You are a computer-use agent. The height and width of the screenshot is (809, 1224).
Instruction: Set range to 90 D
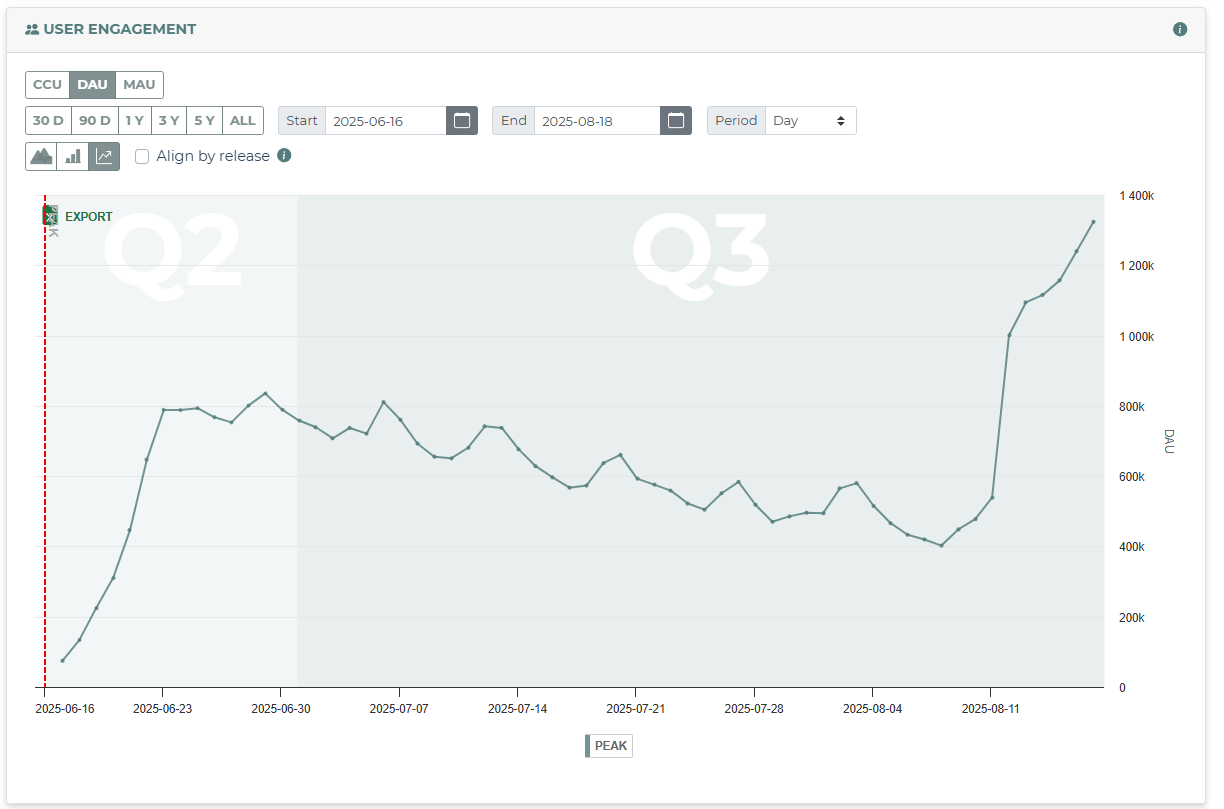click(95, 121)
